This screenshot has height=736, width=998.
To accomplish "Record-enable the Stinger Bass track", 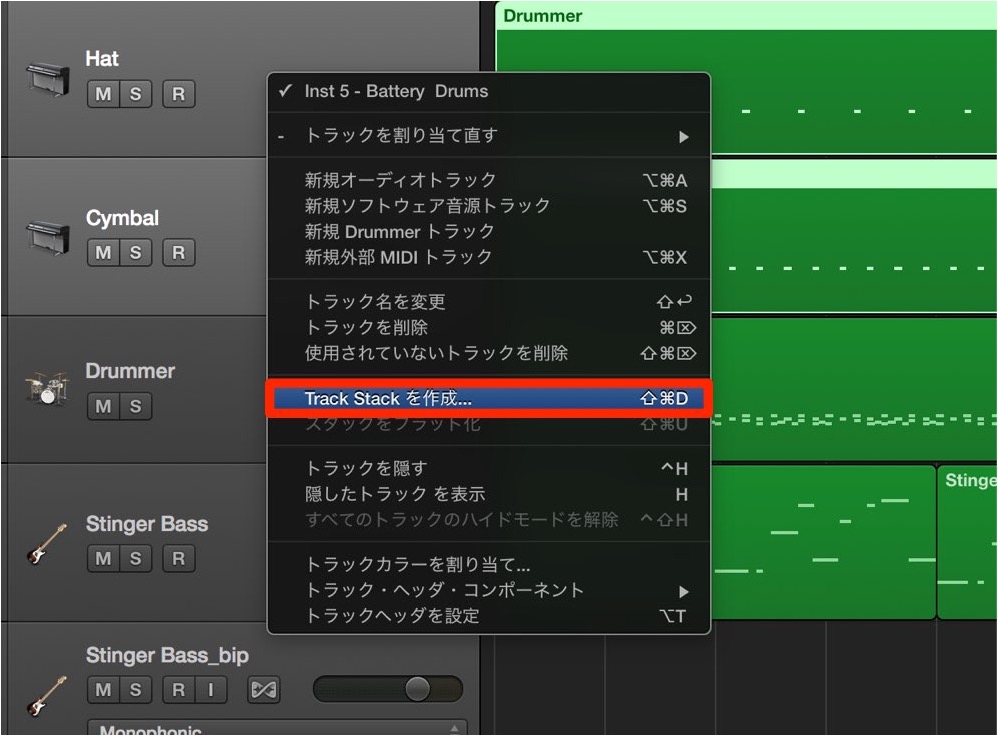I will click(x=178, y=558).
